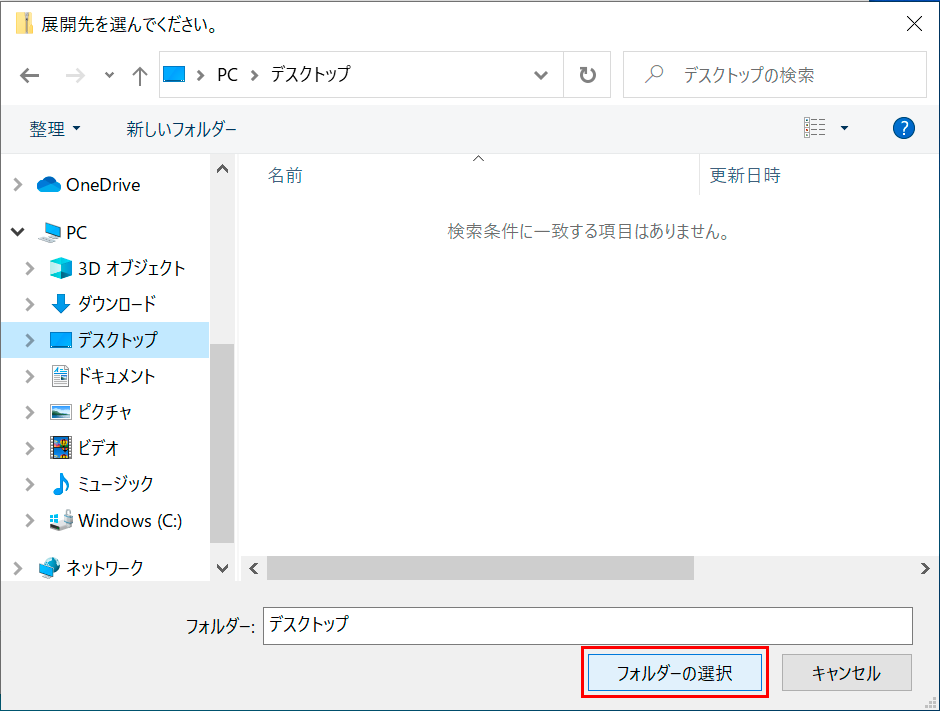The width and height of the screenshot is (940, 711).
Task: Click the 3D オブジェクト cube icon
Action: tap(61, 268)
